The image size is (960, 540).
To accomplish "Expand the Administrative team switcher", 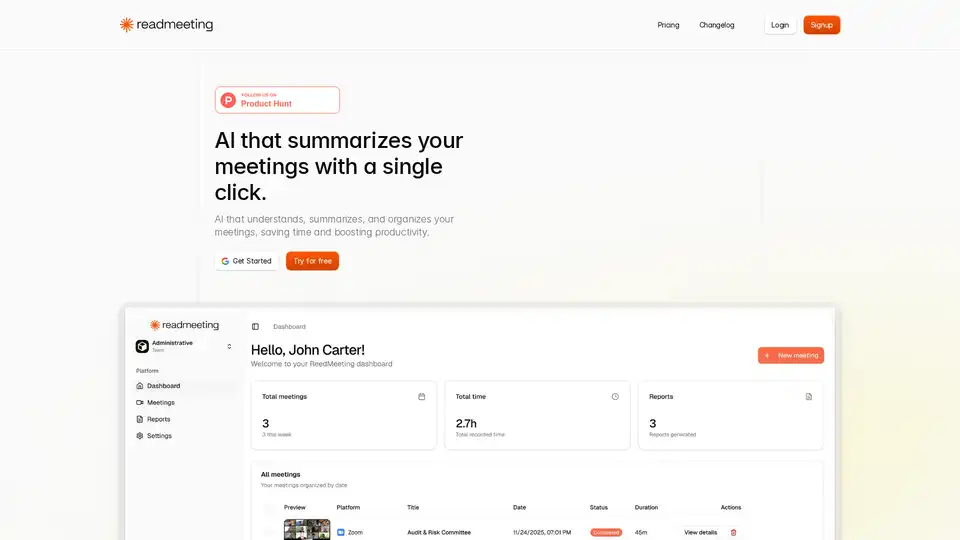I will coord(229,346).
